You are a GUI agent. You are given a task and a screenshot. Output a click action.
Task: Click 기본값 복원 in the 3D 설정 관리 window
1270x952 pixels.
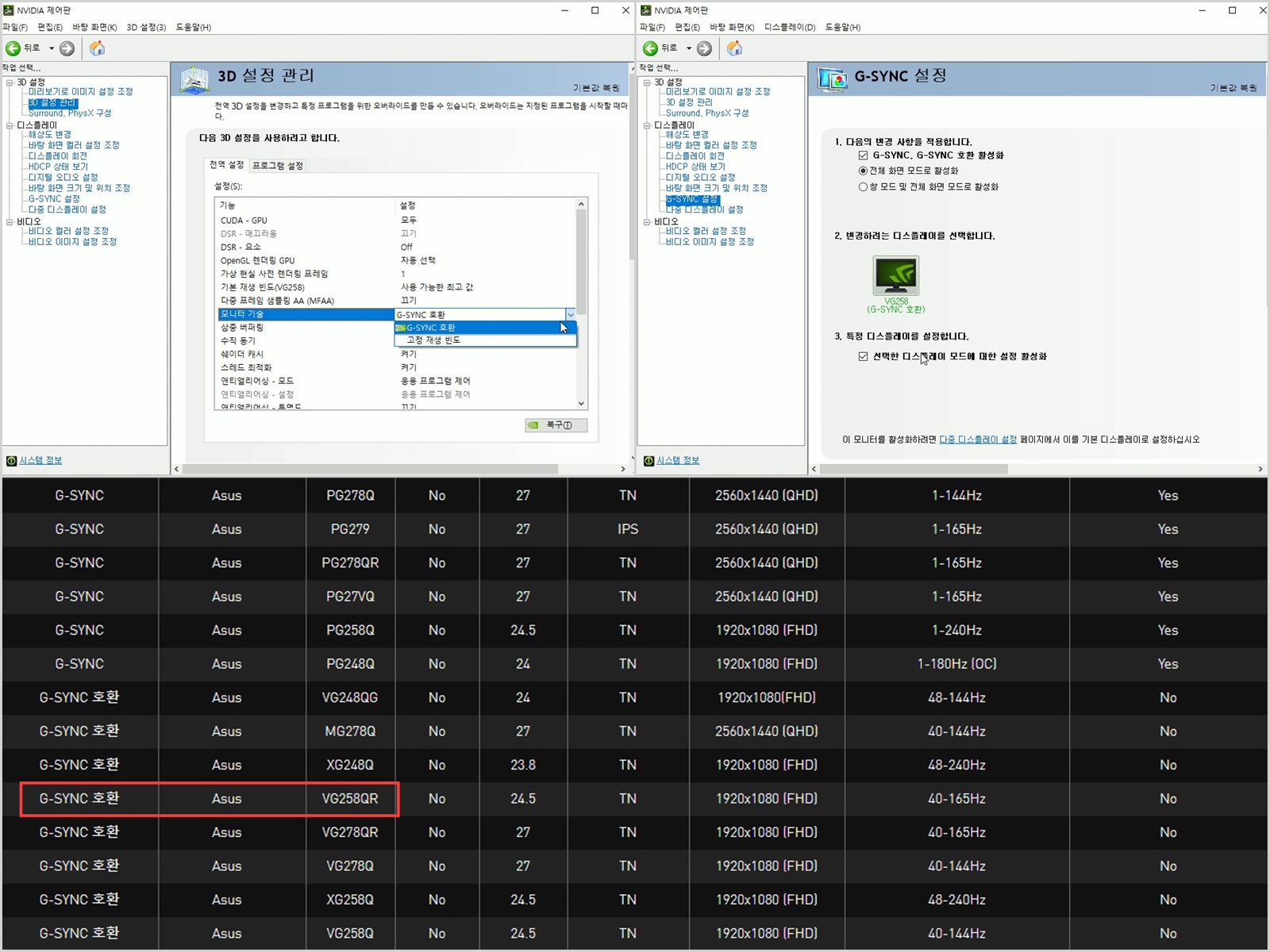pyautogui.click(x=596, y=88)
